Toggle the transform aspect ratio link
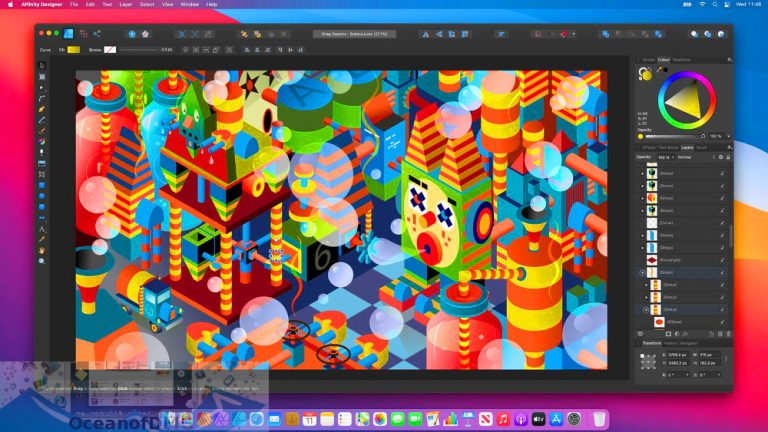Viewport: 768px width, 432px height. [x=726, y=359]
